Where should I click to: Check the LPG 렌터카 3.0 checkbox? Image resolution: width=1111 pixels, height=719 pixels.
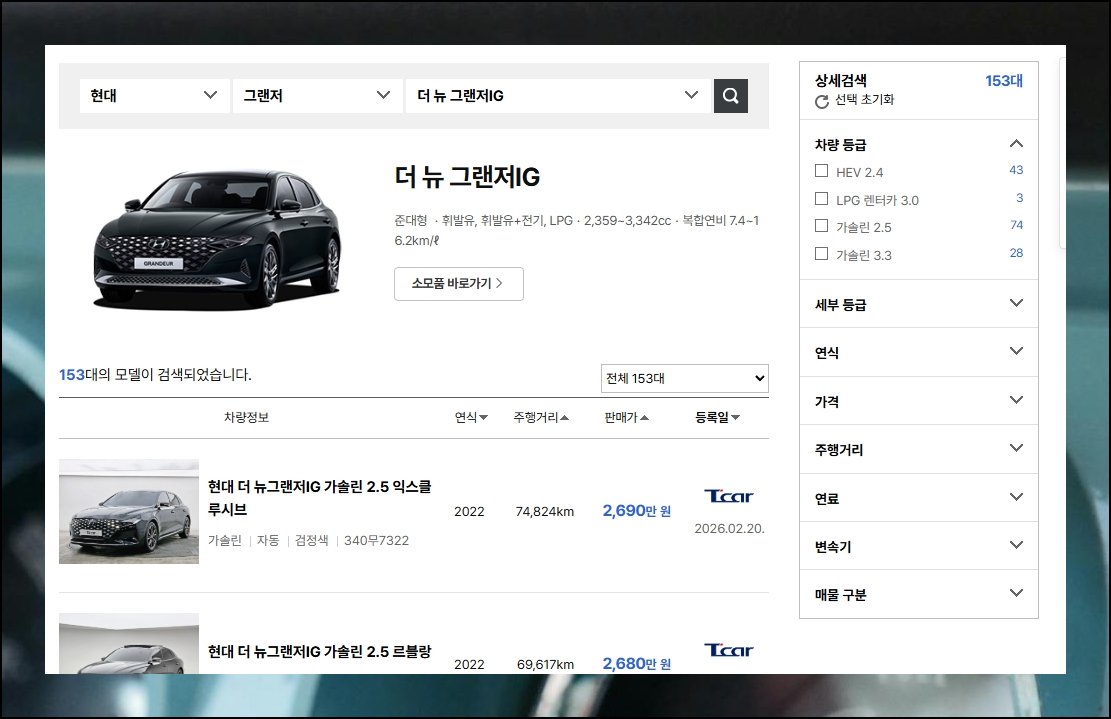click(821, 198)
